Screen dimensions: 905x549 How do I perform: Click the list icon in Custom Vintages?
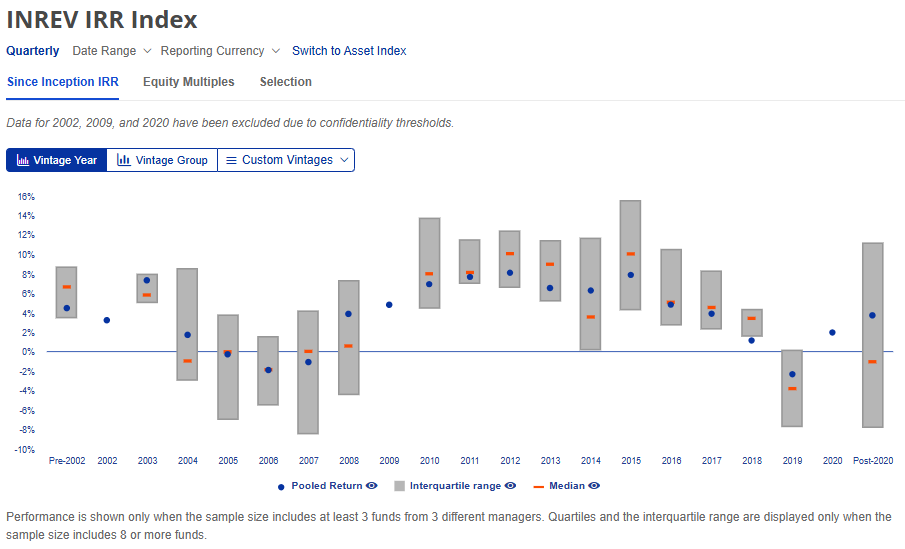231,160
